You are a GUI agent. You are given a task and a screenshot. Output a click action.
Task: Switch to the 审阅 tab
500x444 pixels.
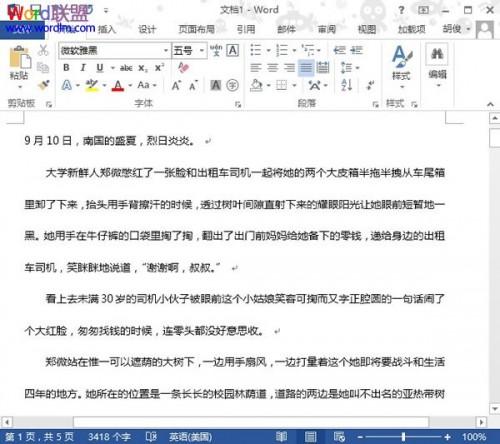click(327, 29)
